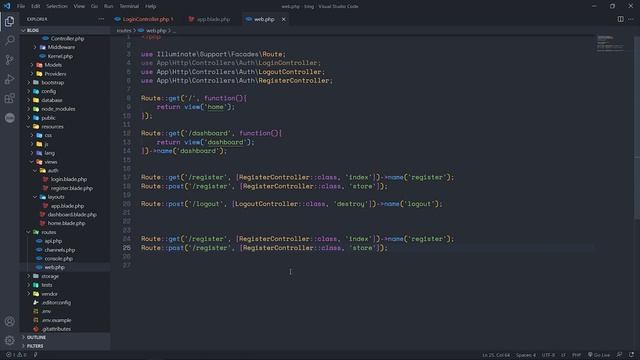
Task: Expand the bootstrap folder
Action: coord(65,82)
